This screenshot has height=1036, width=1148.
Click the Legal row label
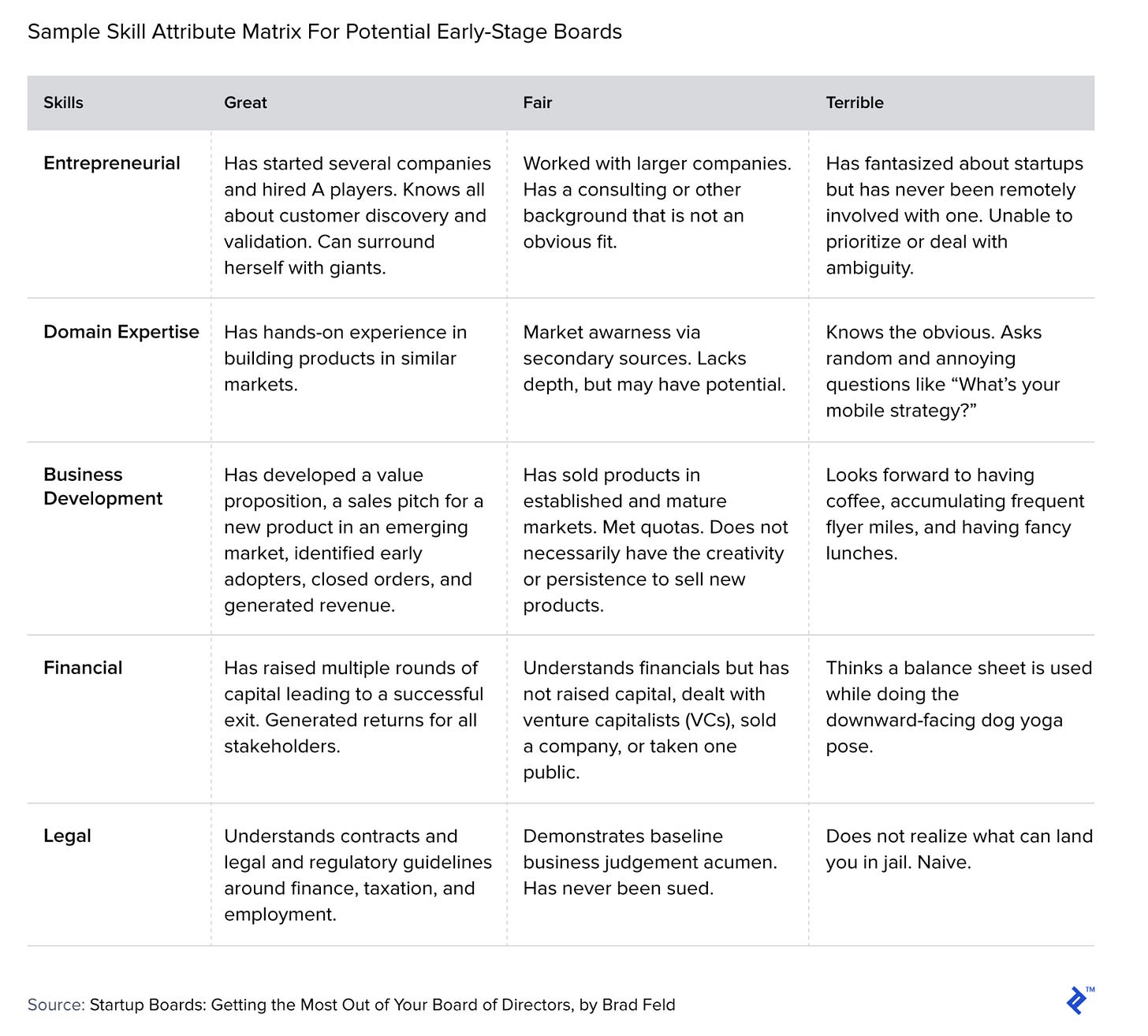[x=67, y=836]
